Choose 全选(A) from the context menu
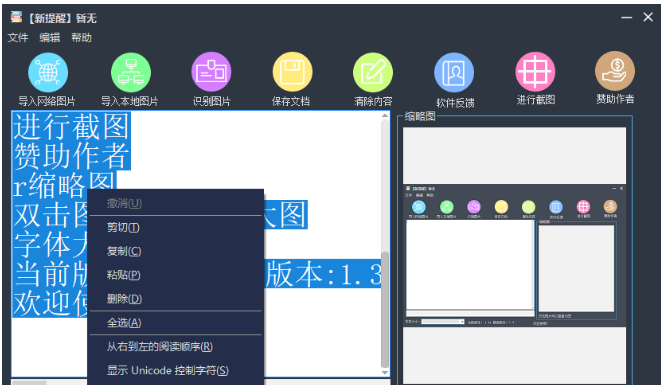 pos(175,323)
